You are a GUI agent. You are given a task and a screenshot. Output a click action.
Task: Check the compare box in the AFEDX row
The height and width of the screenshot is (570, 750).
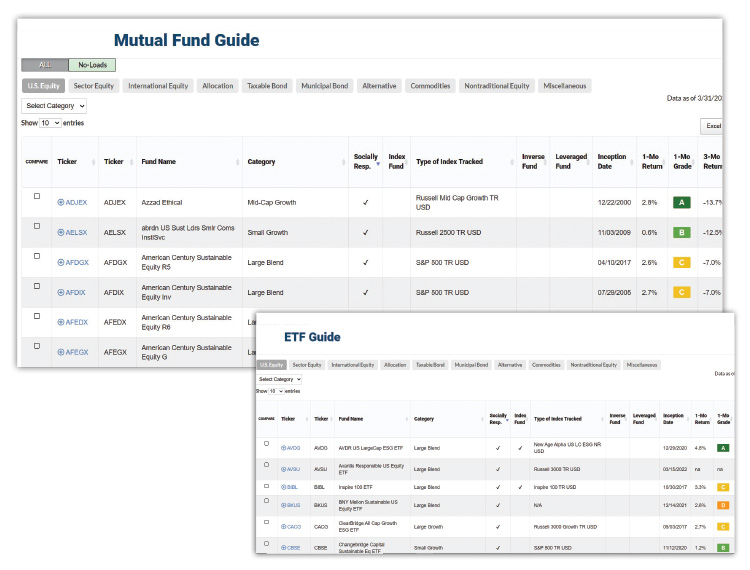pos(37,316)
